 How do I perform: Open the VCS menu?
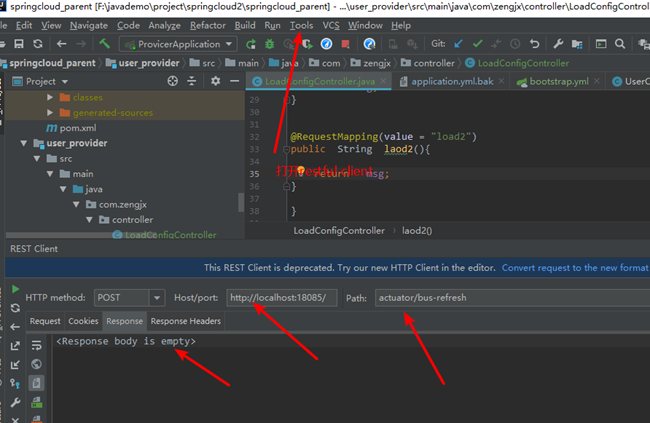point(331,26)
